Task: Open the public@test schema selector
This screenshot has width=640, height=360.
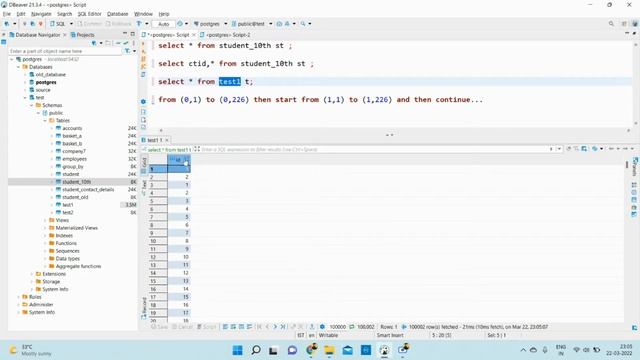Action: tap(251, 24)
